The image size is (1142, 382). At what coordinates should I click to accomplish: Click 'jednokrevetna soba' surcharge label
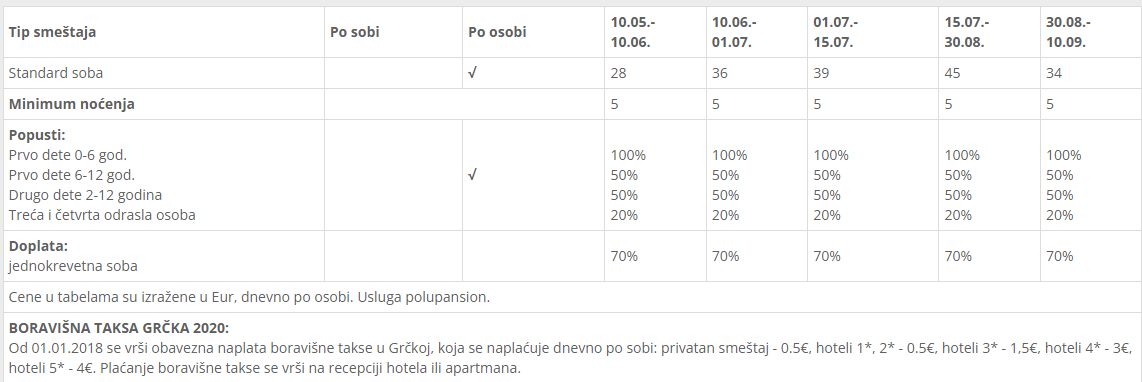coord(73,266)
